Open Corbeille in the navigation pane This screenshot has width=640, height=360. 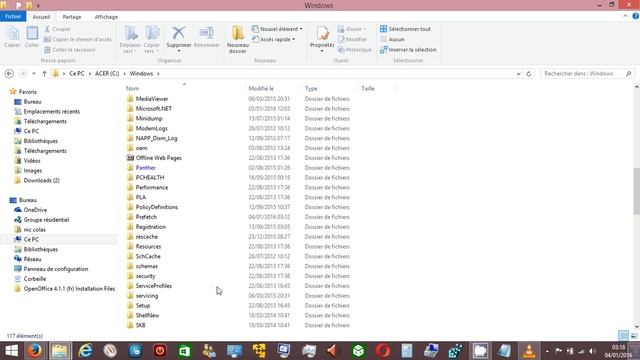[35, 279]
